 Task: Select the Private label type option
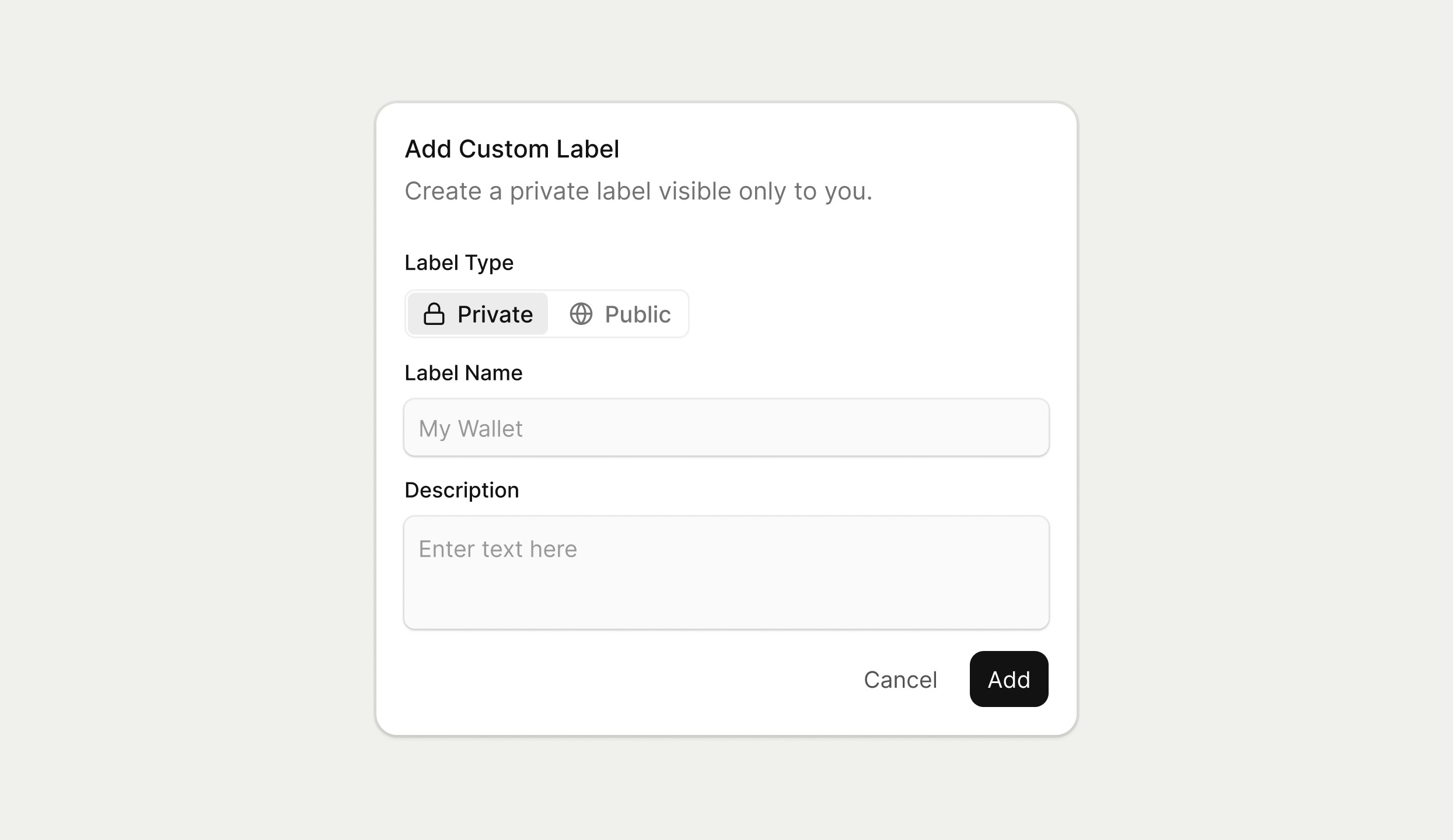pos(477,314)
